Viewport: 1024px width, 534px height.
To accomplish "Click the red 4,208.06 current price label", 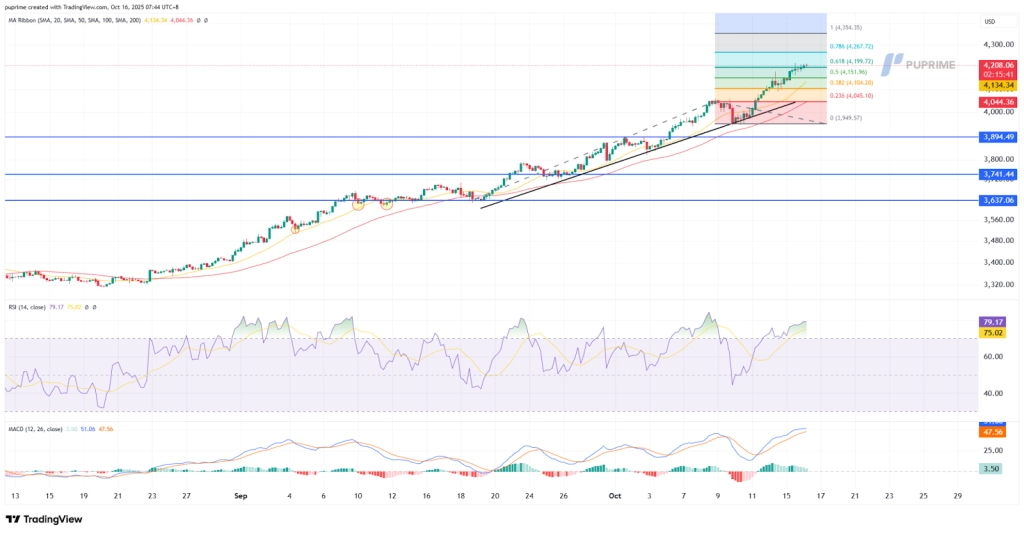I will coord(998,65).
